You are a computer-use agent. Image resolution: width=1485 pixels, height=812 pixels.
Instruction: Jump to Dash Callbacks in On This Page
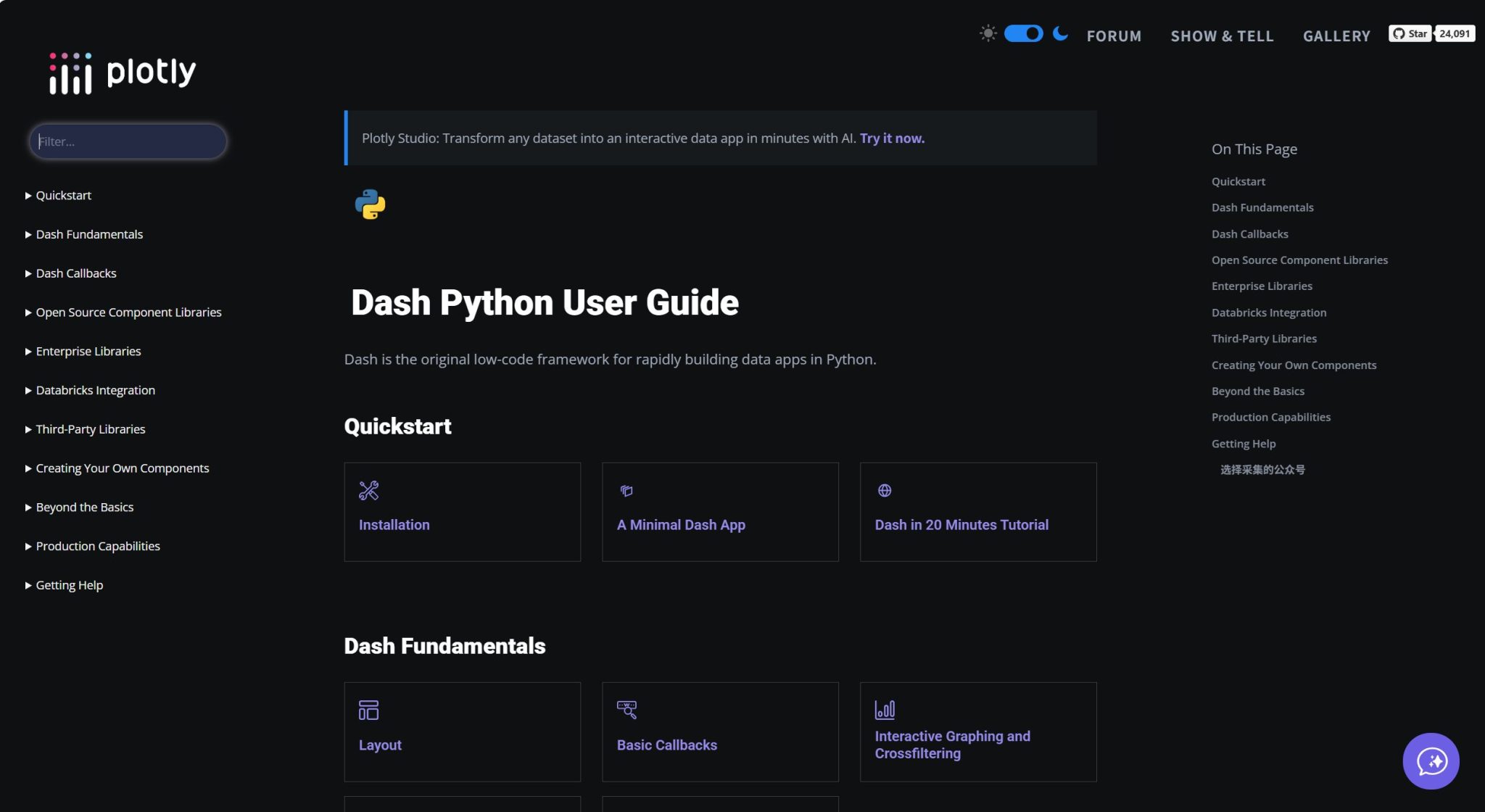pyautogui.click(x=1249, y=234)
